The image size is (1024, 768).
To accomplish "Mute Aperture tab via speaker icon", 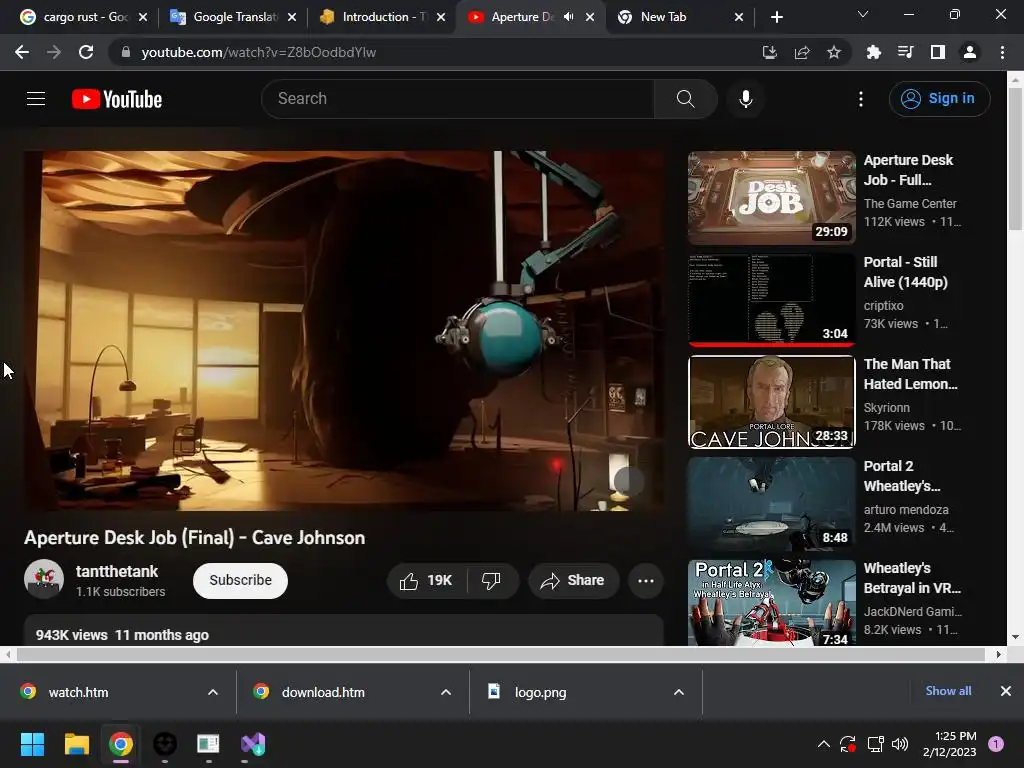I will [569, 17].
